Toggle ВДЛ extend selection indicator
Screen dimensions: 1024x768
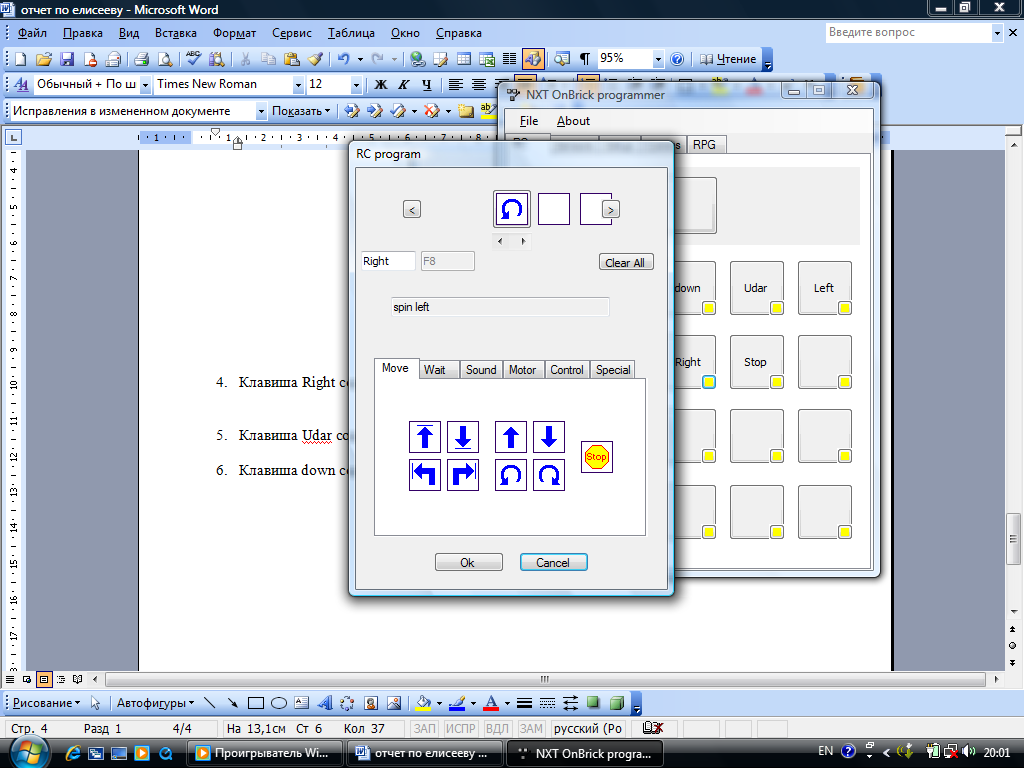pos(497,728)
